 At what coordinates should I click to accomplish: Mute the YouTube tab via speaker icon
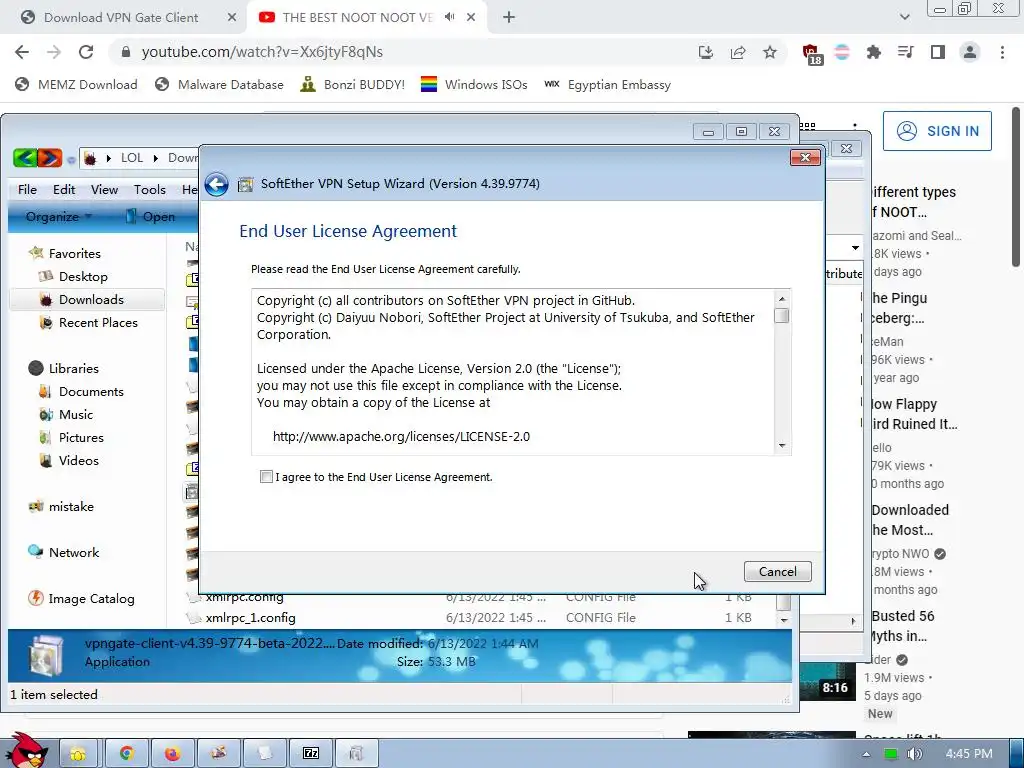click(449, 17)
